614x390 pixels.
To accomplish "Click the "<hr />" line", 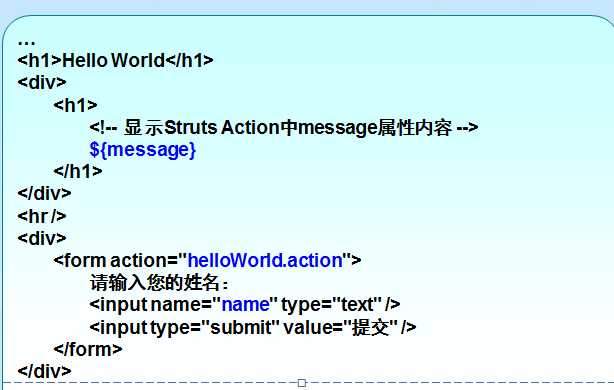I will coord(42,216).
